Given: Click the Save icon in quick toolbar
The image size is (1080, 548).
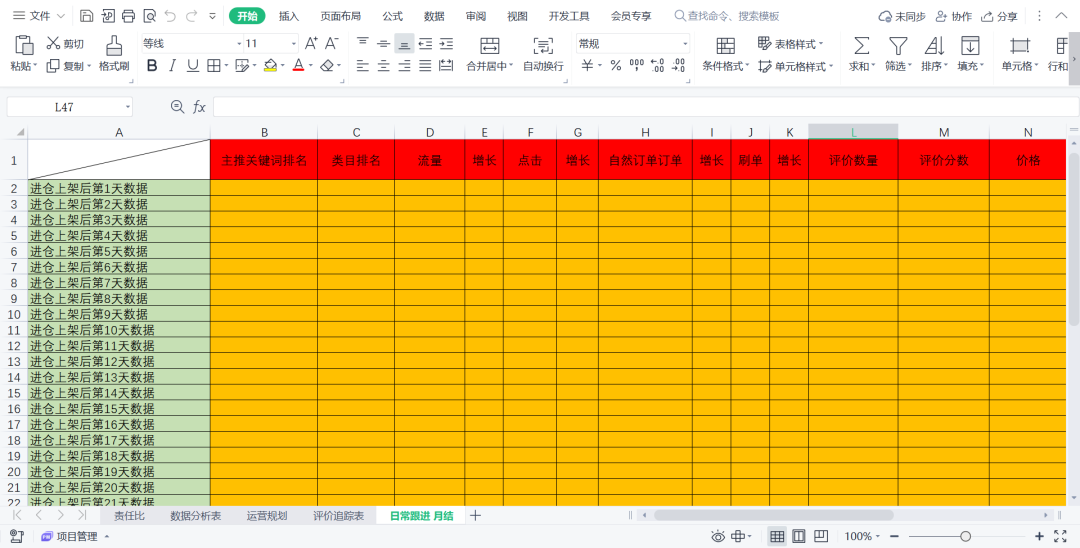Looking at the screenshot, I should pos(87,16).
